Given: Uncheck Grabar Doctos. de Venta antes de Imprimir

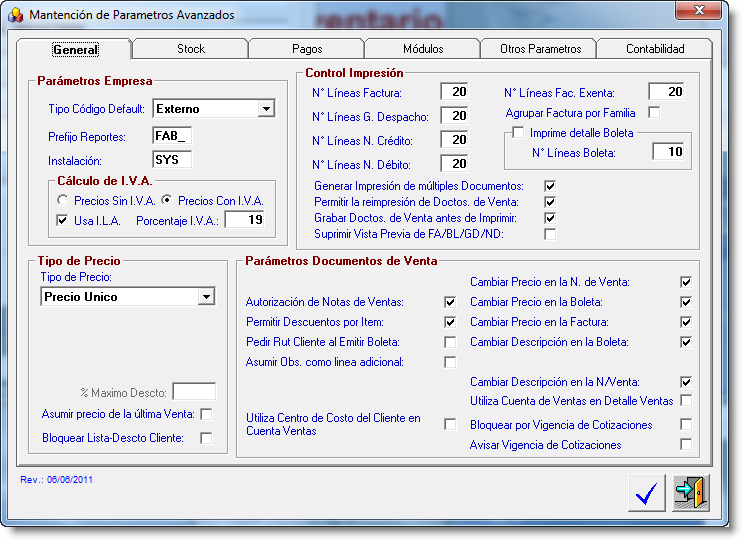Looking at the screenshot, I should 550,218.
